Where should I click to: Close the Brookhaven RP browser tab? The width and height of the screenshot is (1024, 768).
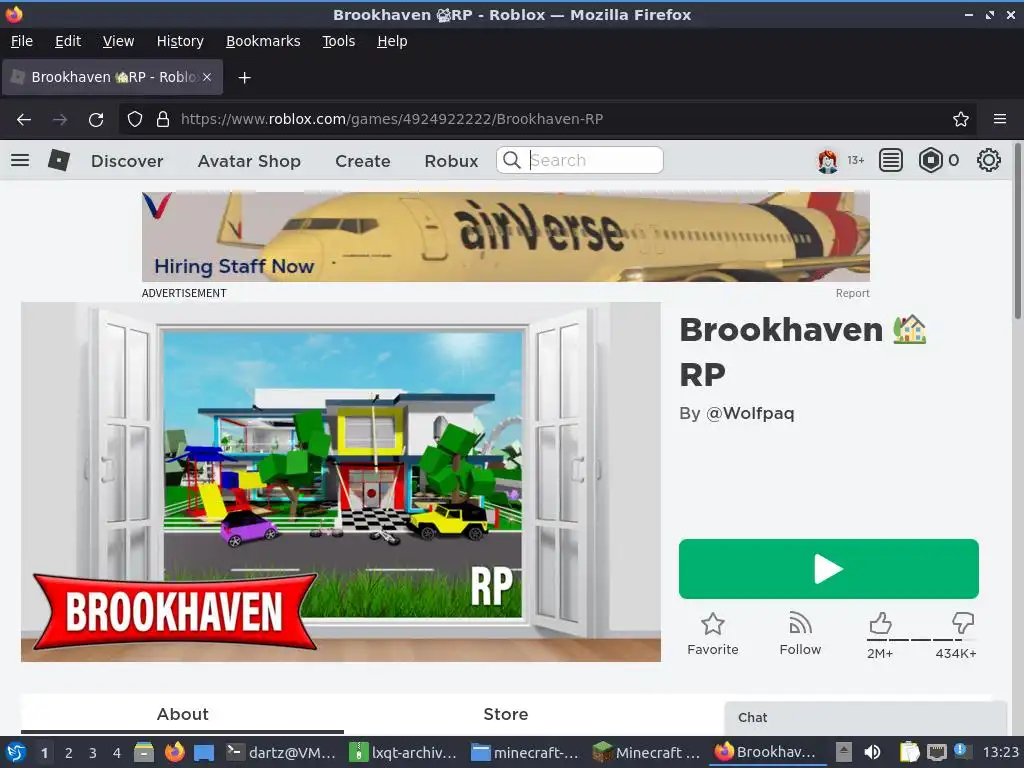click(207, 77)
